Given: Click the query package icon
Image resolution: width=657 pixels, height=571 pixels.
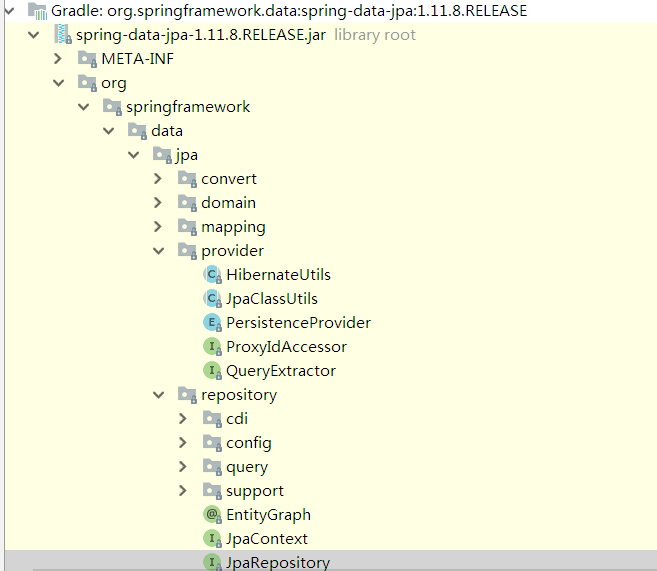Looking at the screenshot, I should [212, 467].
